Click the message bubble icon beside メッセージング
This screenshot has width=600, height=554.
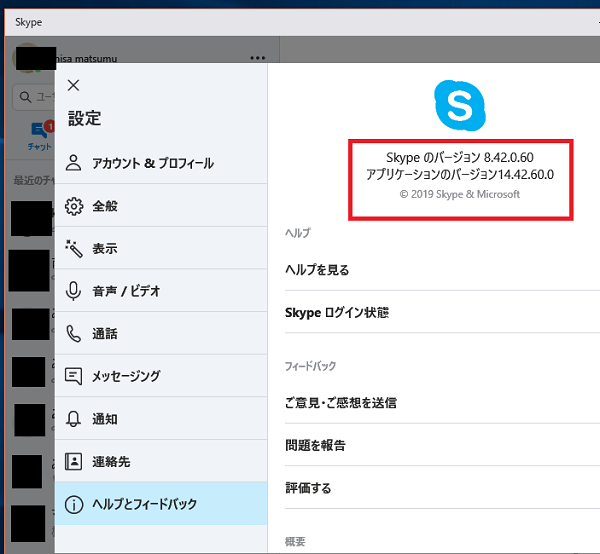(73, 376)
